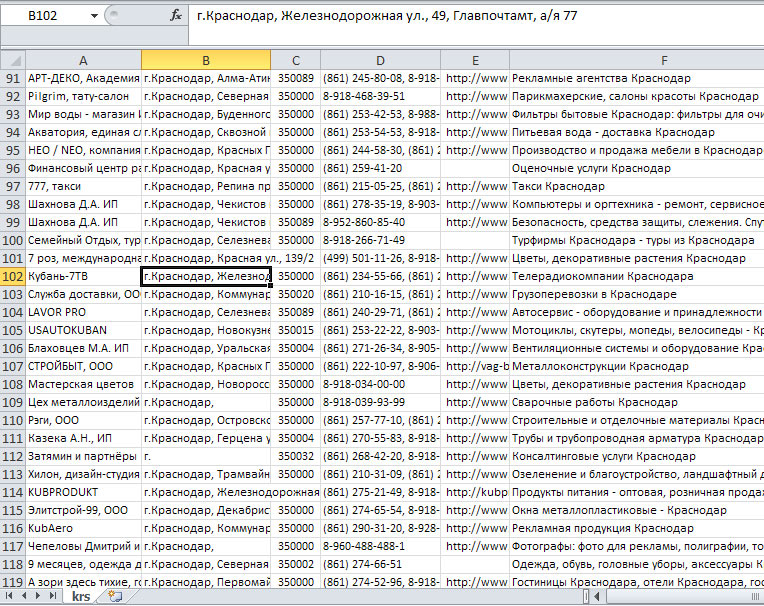Image resolution: width=764 pixels, height=606 pixels.
Task: Click cell 'Рекламная продукция Краснодар'
Action: pos(637,529)
